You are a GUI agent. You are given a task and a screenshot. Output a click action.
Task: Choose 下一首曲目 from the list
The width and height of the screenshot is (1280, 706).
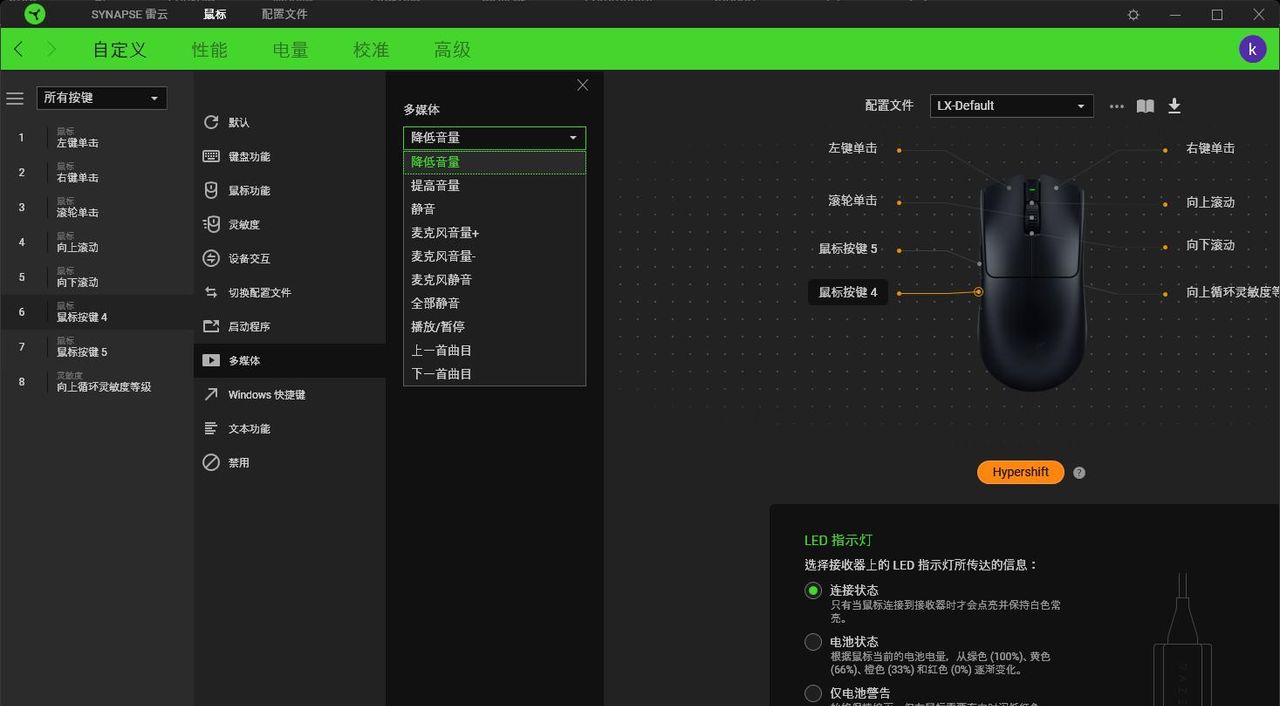coord(494,374)
